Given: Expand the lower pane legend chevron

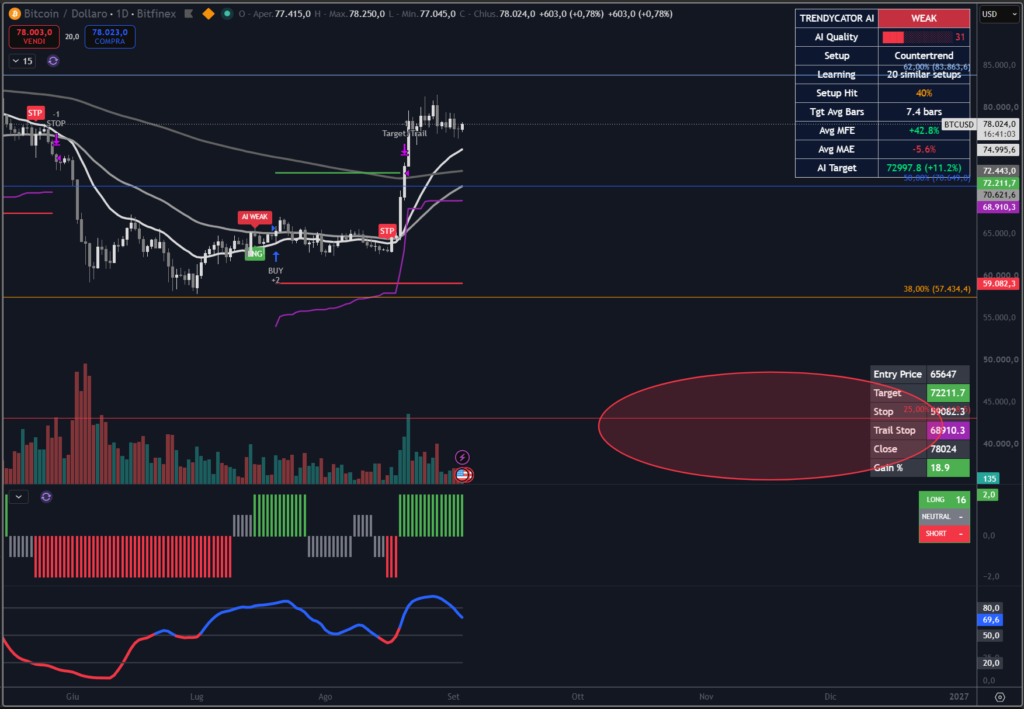Looking at the screenshot, I should (18, 497).
